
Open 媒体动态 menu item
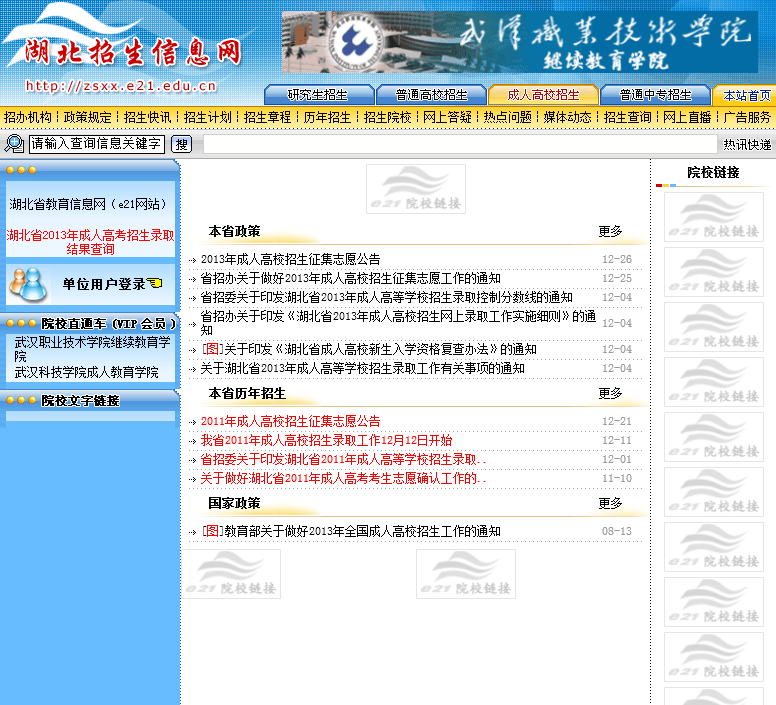(x=567, y=117)
